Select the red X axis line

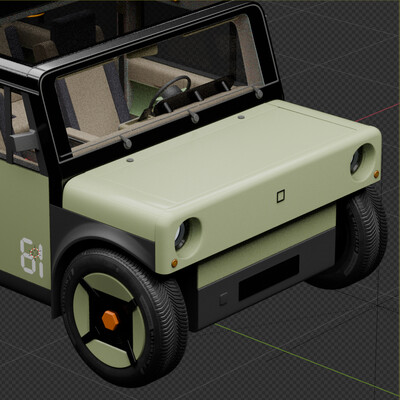click(377, 112)
